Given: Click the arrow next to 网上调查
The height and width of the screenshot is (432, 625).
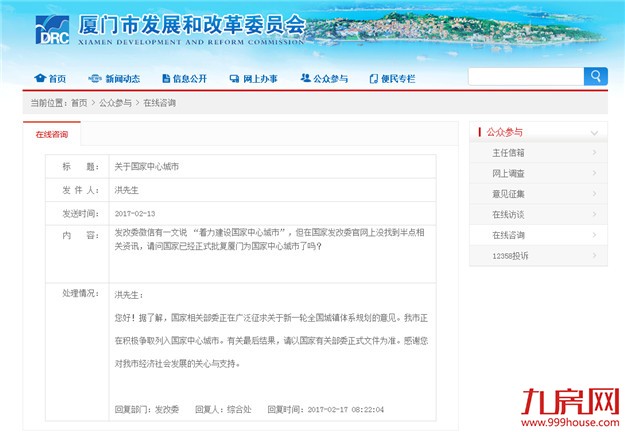Looking at the screenshot, I should (594, 173).
